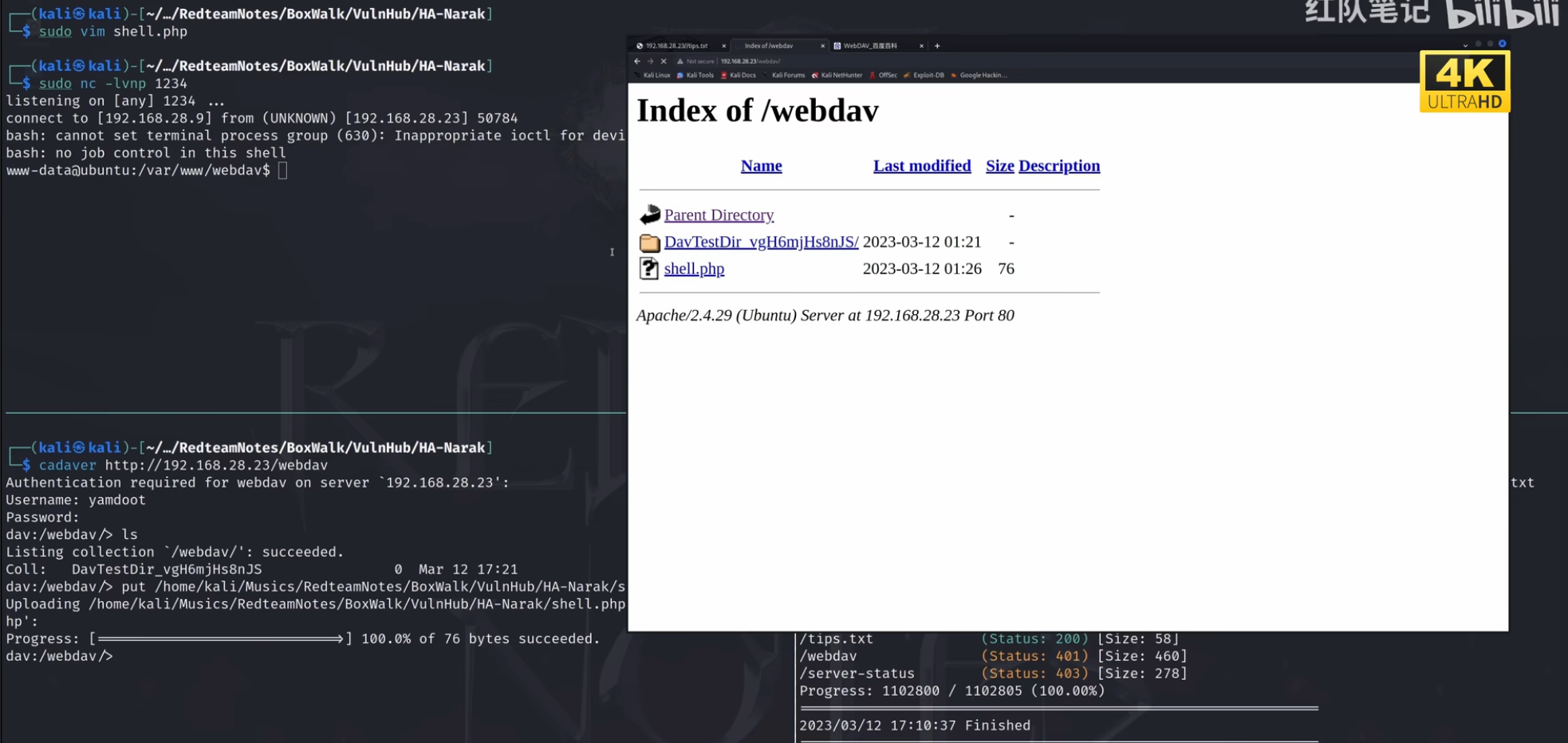
Task: Close the Index of /webdav tab
Action: coord(823,46)
